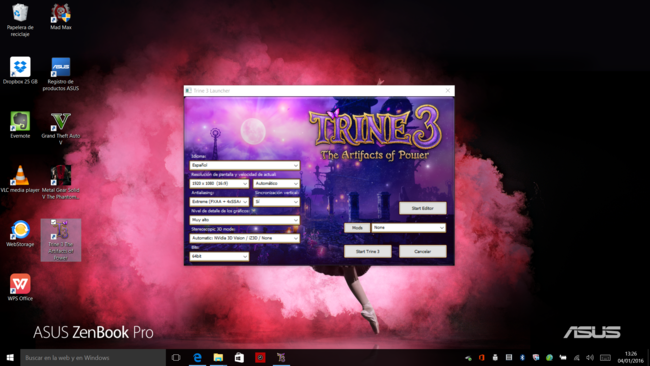Open Metal Gear Solid V desktop shortcut
The image size is (650, 366).
click(x=61, y=182)
